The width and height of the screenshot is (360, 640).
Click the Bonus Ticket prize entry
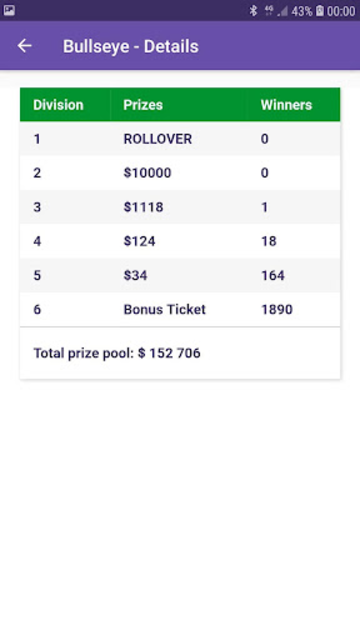coord(164,309)
